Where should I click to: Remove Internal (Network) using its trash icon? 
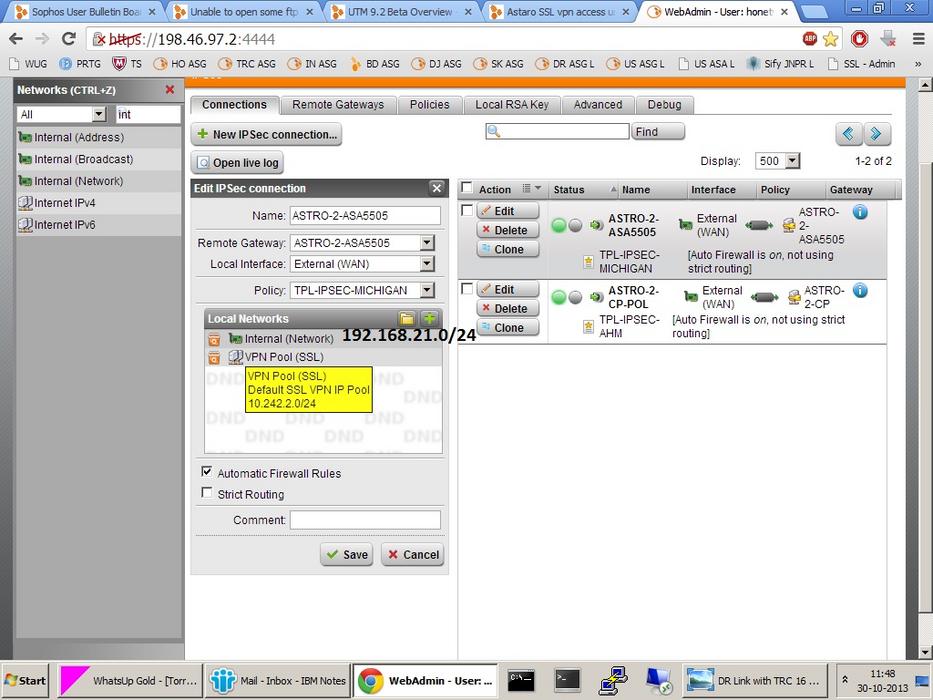coord(214,339)
